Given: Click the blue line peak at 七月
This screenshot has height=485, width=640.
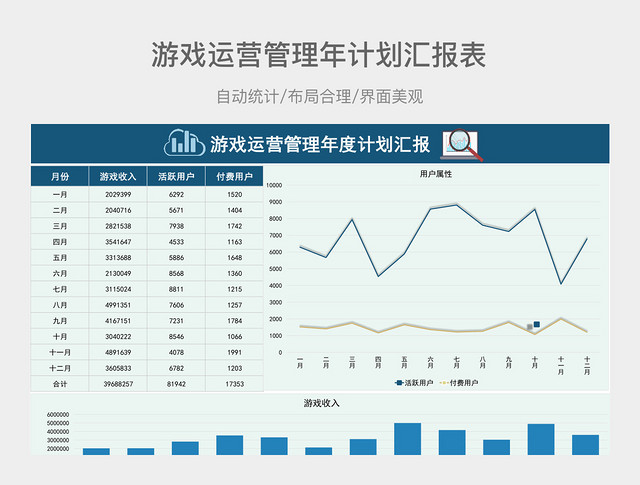Looking at the screenshot, I should (x=456, y=205).
